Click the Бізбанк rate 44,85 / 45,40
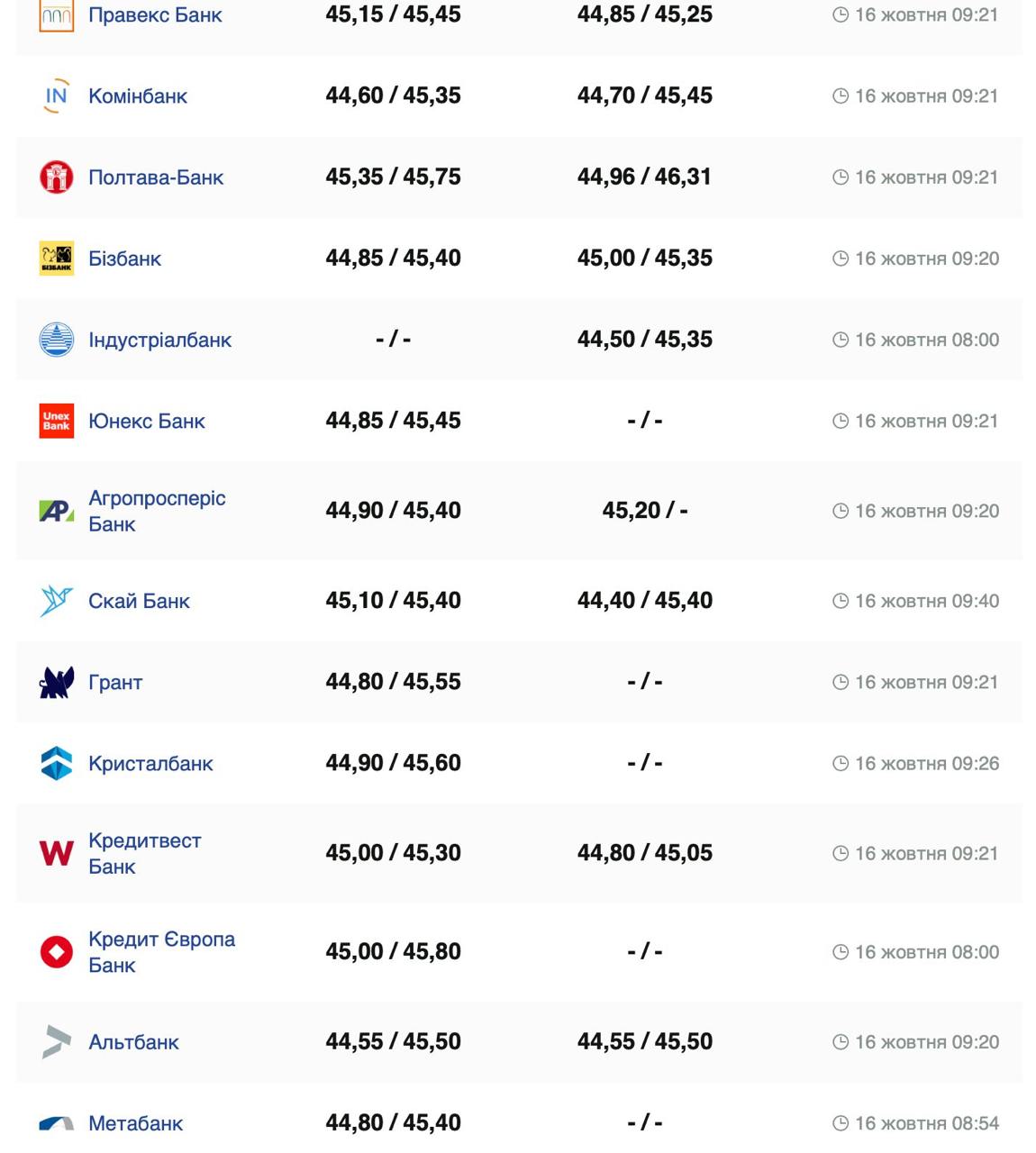Image resolution: width=1036 pixels, height=1153 pixels. click(x=393, y=259)
